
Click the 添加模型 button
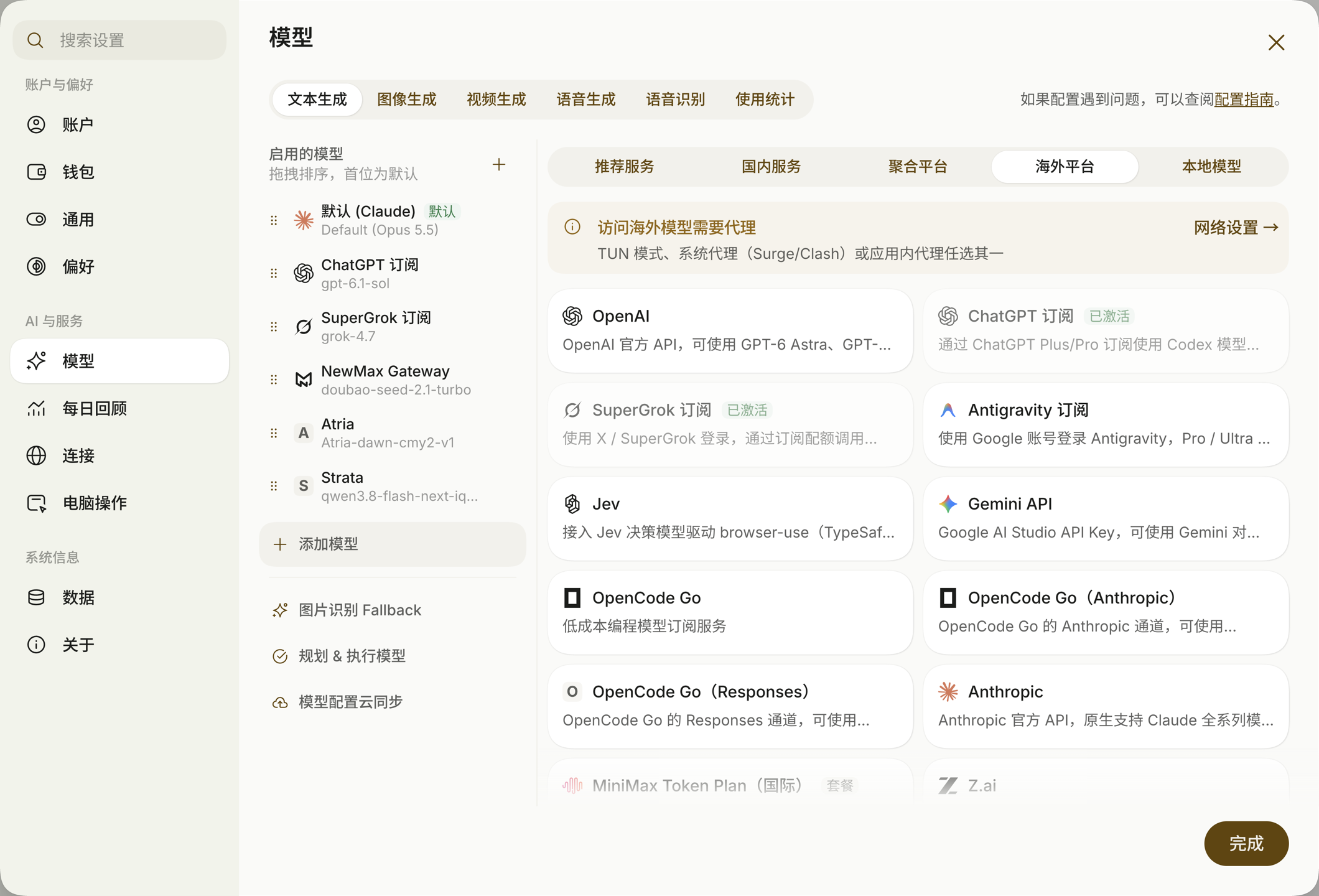click(x=393, y=544)
